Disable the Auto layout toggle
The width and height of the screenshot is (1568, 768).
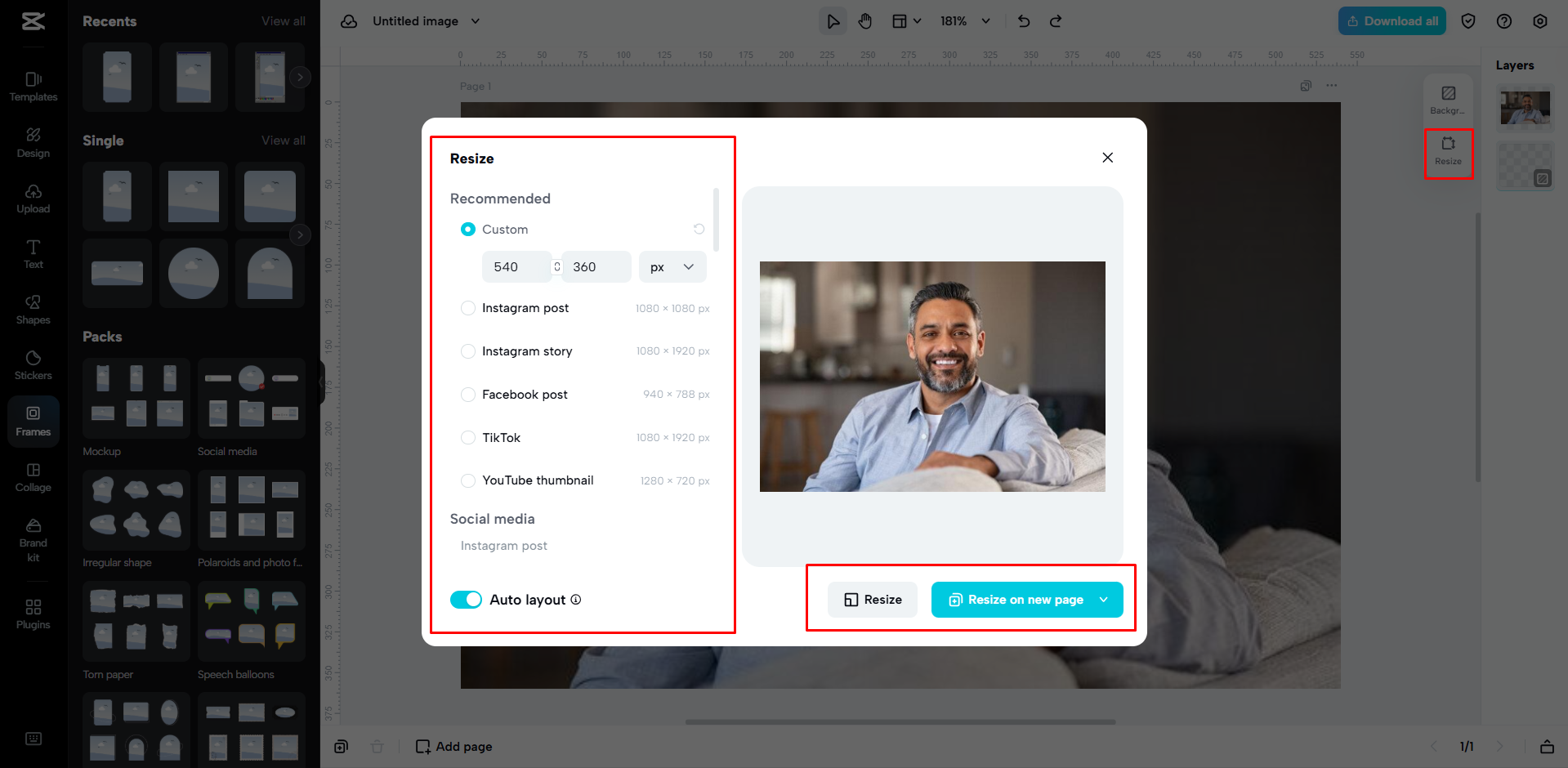click(x=466, y=599)
